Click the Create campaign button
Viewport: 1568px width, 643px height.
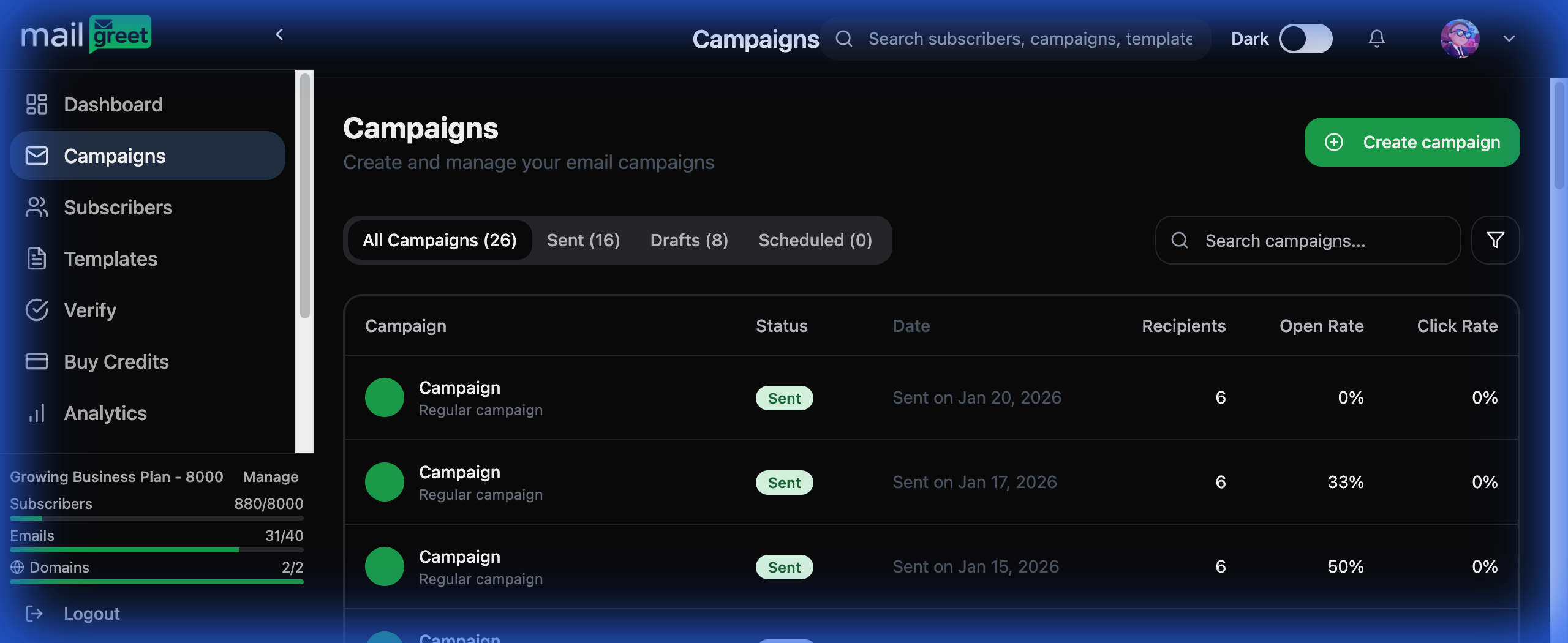coord(1411,142)
